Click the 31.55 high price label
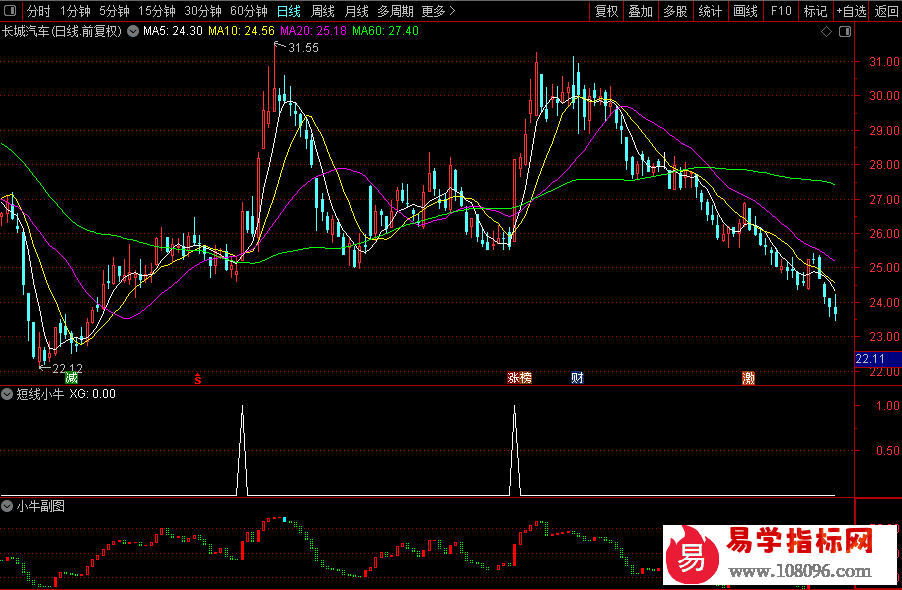Viewport: 902px width, 590px height. [303, 48]
